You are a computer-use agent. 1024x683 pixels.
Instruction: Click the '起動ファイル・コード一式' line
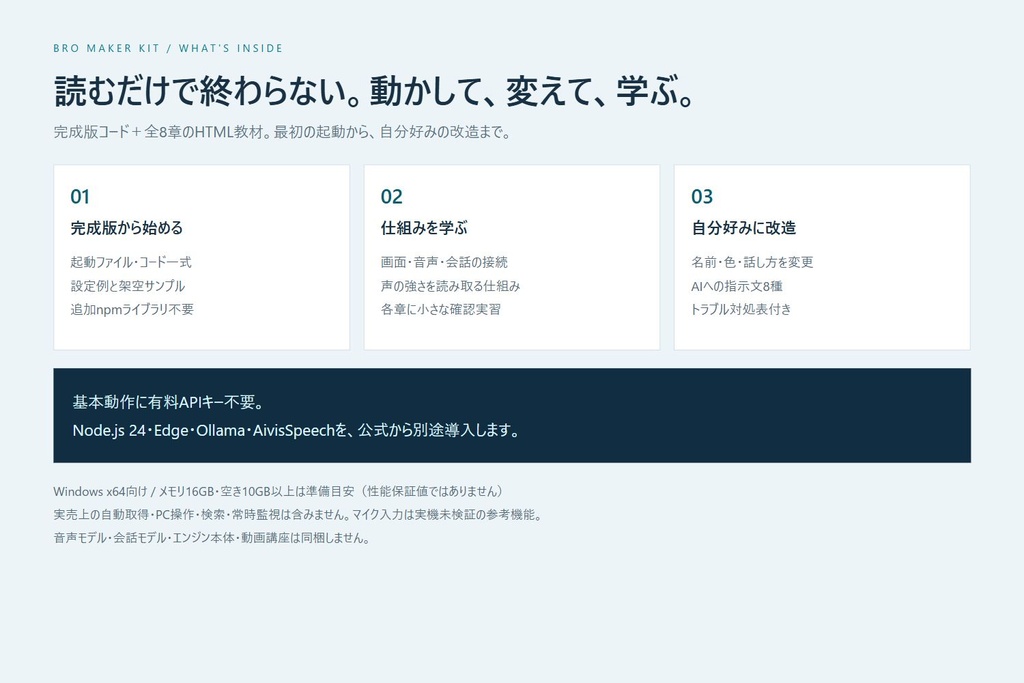pos(131,262)
